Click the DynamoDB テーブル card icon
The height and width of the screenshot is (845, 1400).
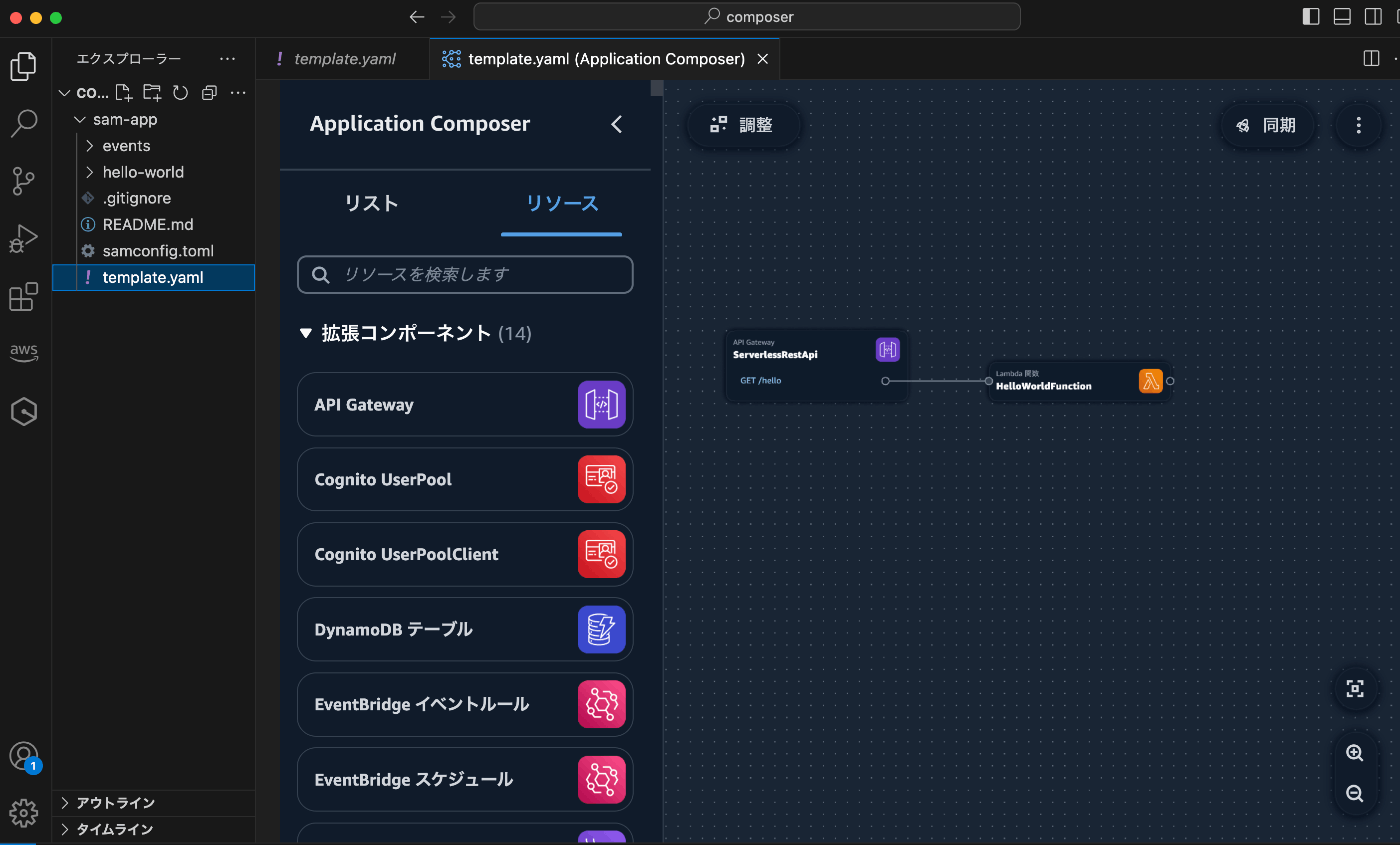point(601,630)
